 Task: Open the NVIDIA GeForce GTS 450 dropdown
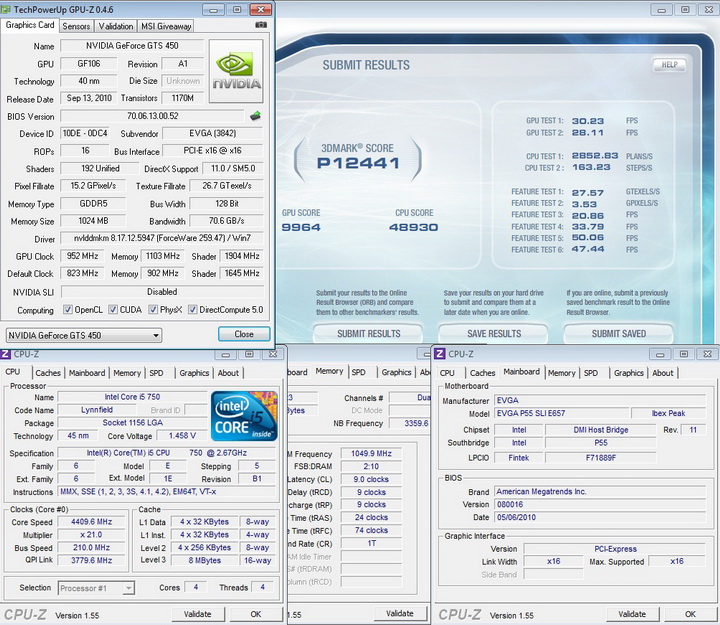click(84, 335)
